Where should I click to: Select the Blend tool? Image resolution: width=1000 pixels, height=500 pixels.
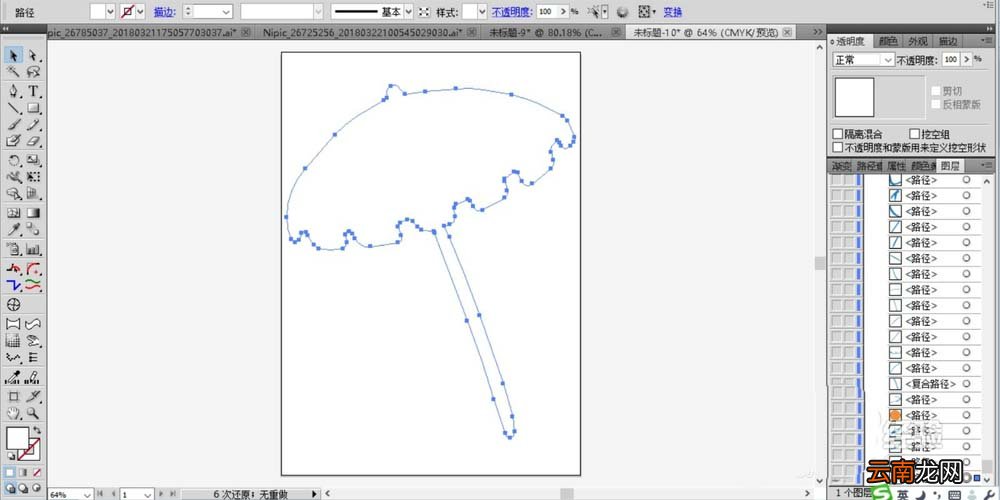[33, 229]
